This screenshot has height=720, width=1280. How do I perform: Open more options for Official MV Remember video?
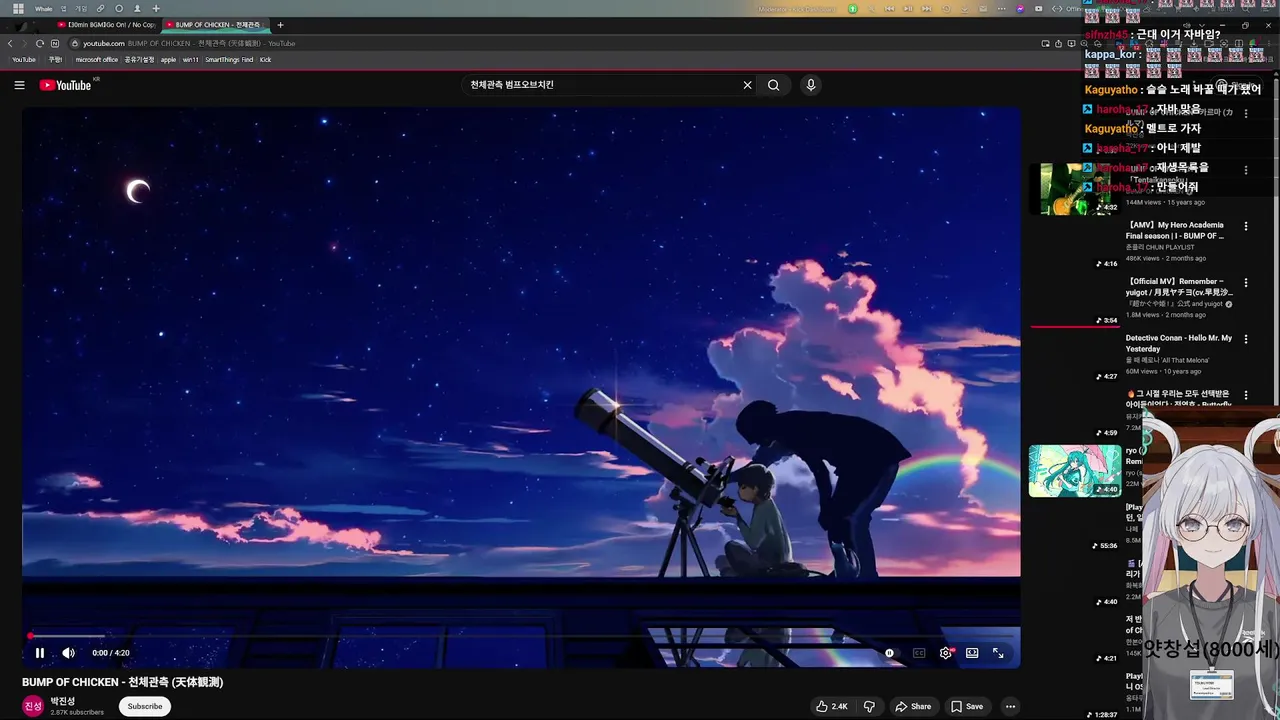coord(1246,282)
